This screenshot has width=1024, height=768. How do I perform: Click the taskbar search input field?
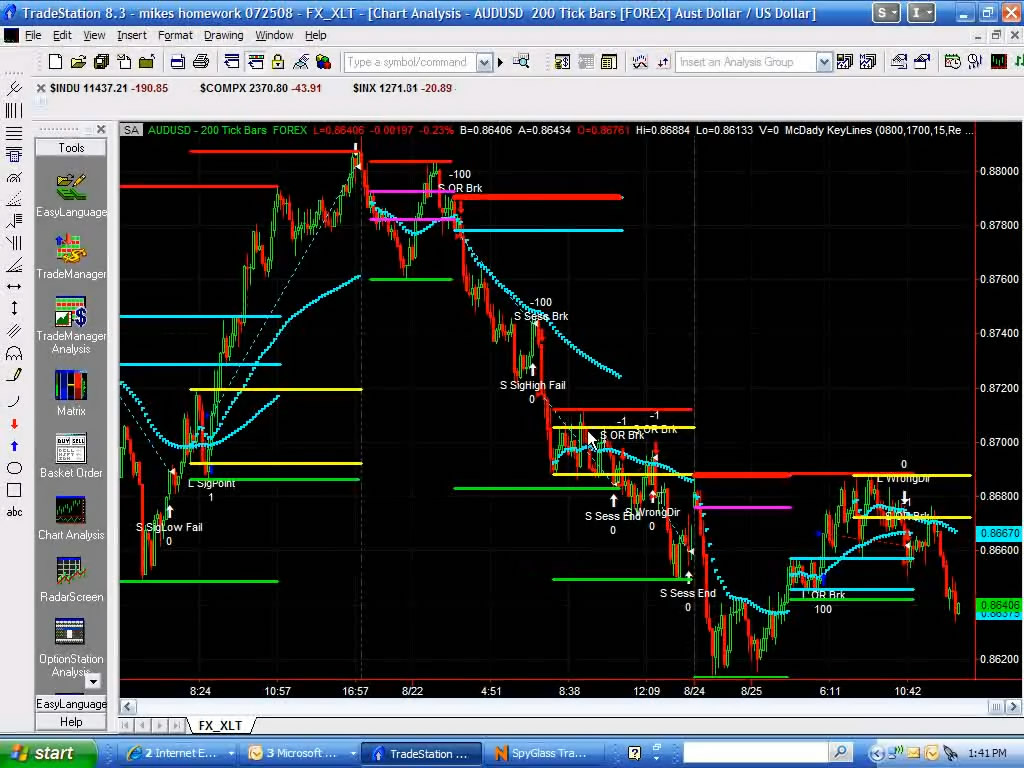tap(756, 753)
